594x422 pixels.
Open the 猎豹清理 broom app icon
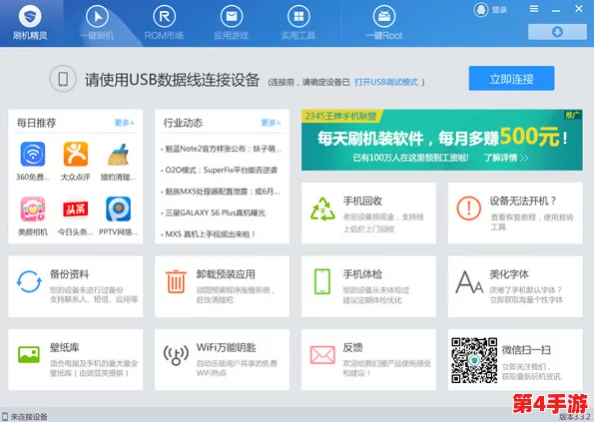119,154
